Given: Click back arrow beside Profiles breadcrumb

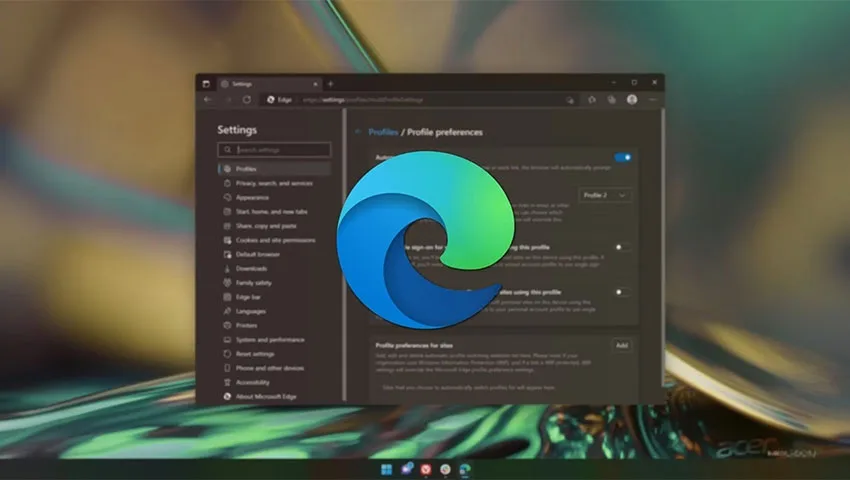Looking at the screenshot, I should [x=357, y=132].
